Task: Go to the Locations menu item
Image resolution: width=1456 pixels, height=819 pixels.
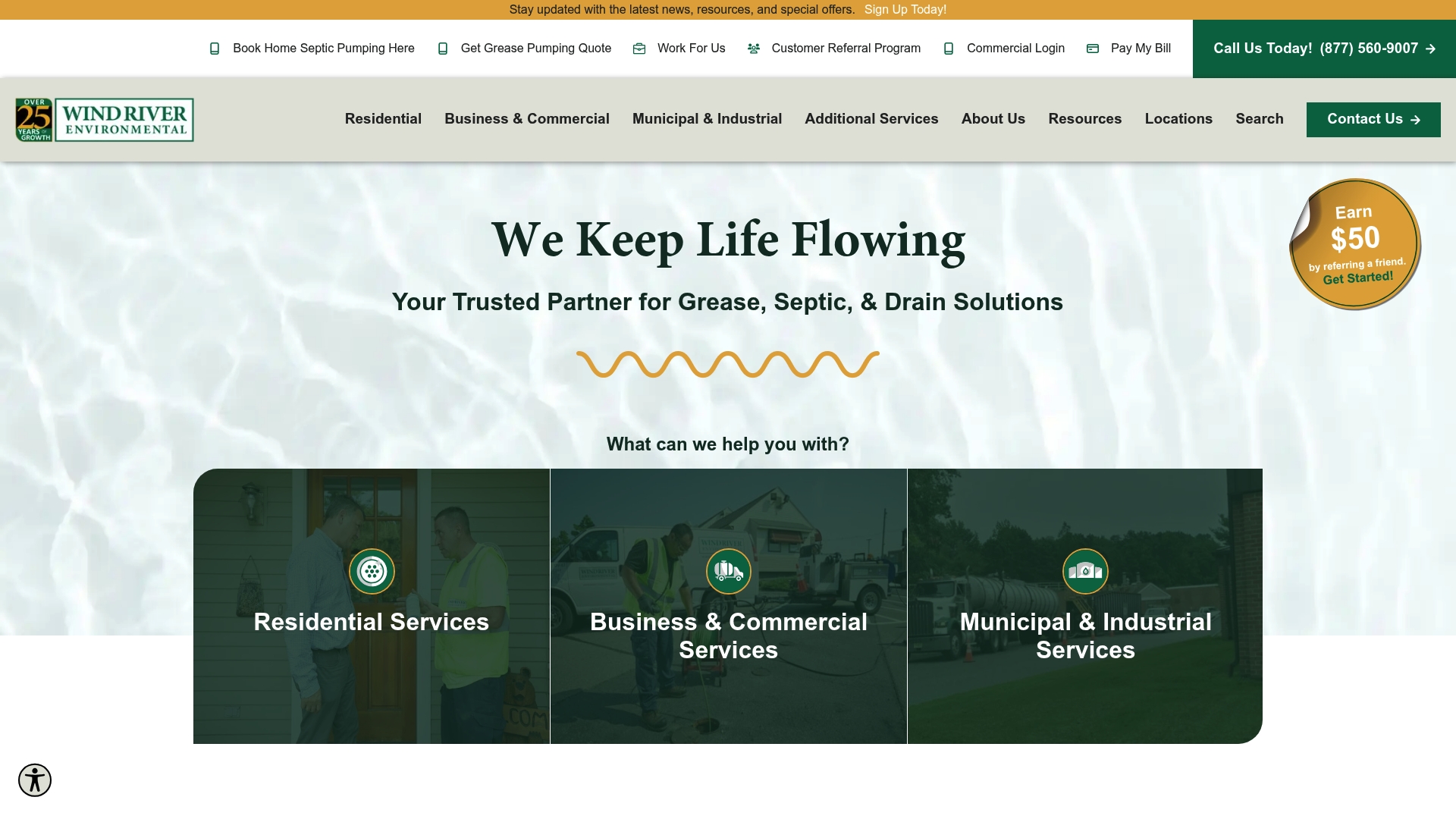Action: pos(1178,119)
